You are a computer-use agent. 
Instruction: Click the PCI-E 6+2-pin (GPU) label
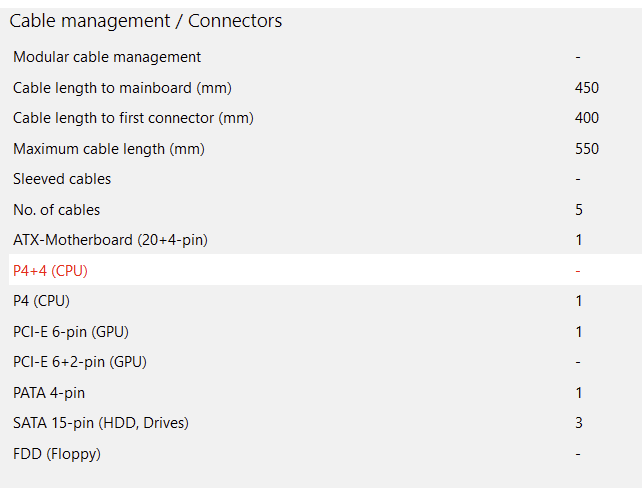pyautogui.click(x=80, y=362)
